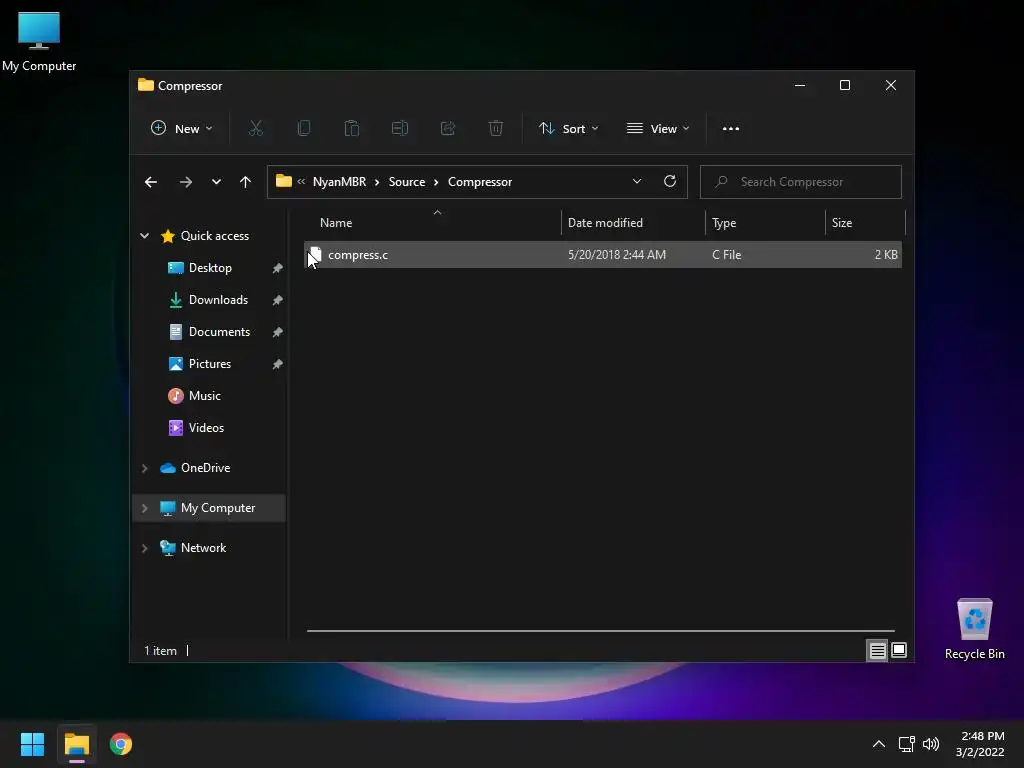The height and width of the screenshot is (768, 1024).
Task: Open the View options dropdown
Action: (x=658, y=129)
